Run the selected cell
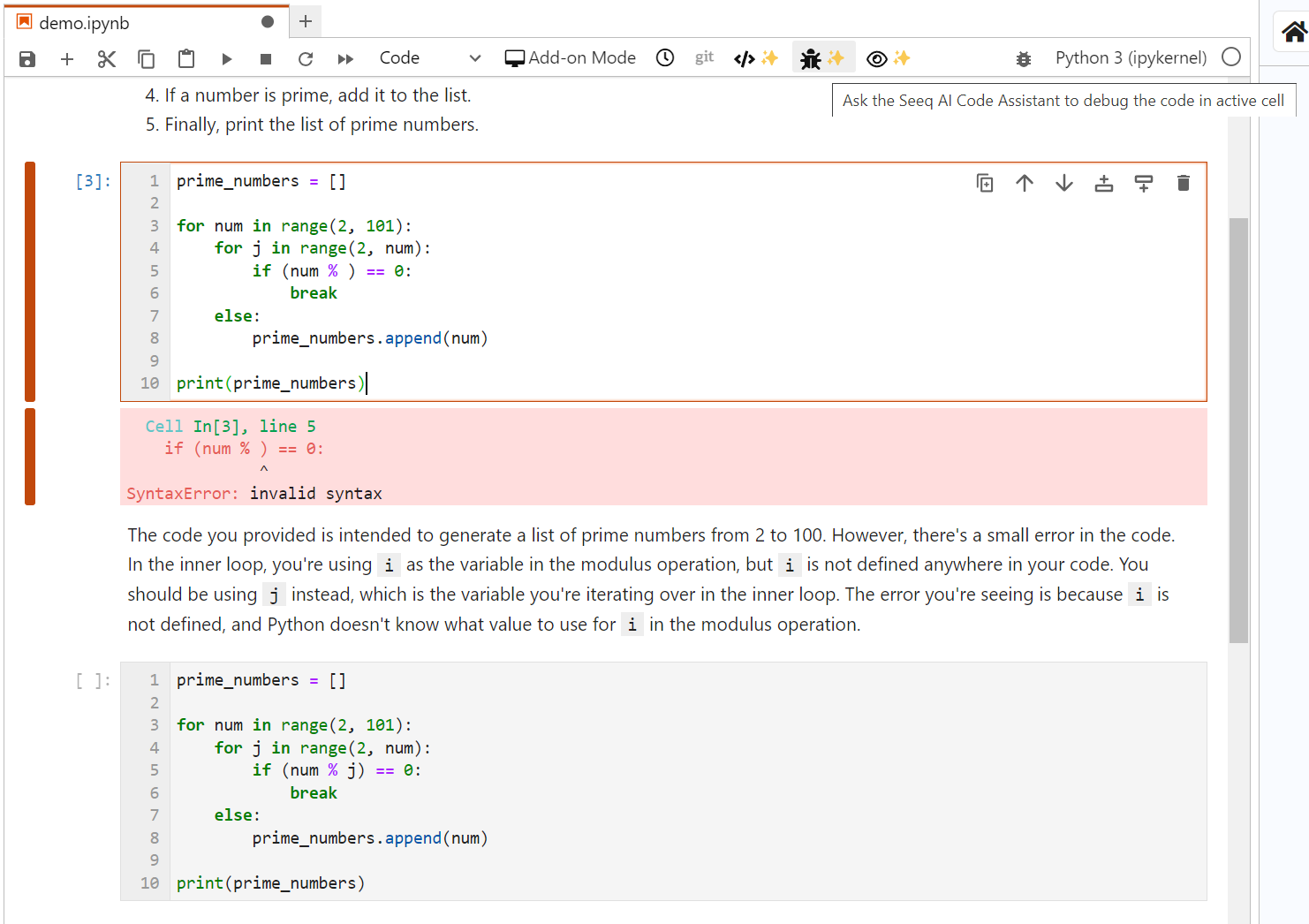1309x924 pixels. coord(227,59)
